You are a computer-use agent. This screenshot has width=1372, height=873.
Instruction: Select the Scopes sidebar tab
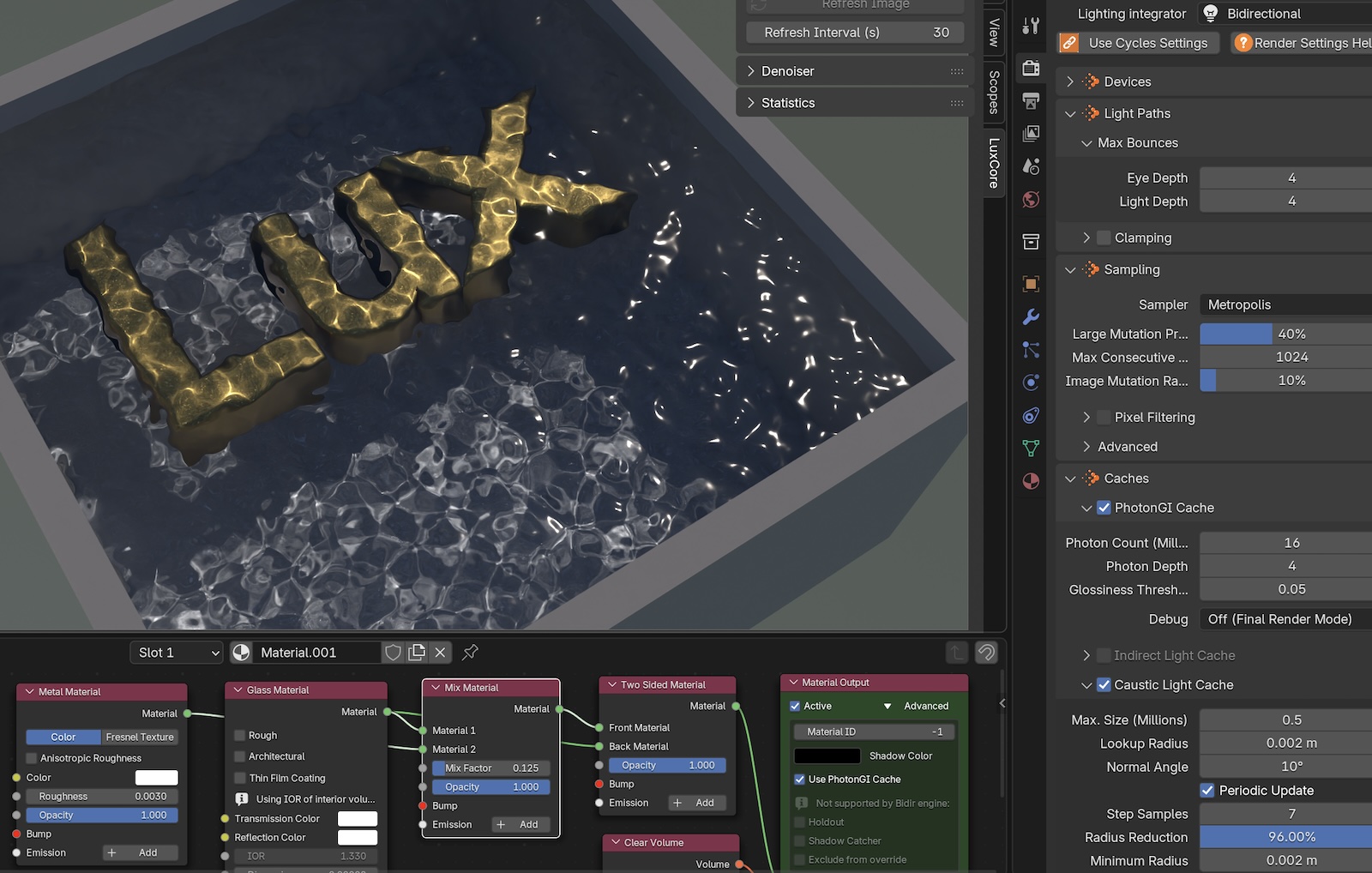point(994,92)
